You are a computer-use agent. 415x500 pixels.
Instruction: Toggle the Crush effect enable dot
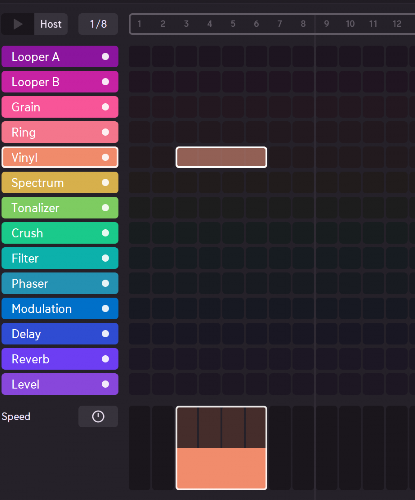[105, 233]
